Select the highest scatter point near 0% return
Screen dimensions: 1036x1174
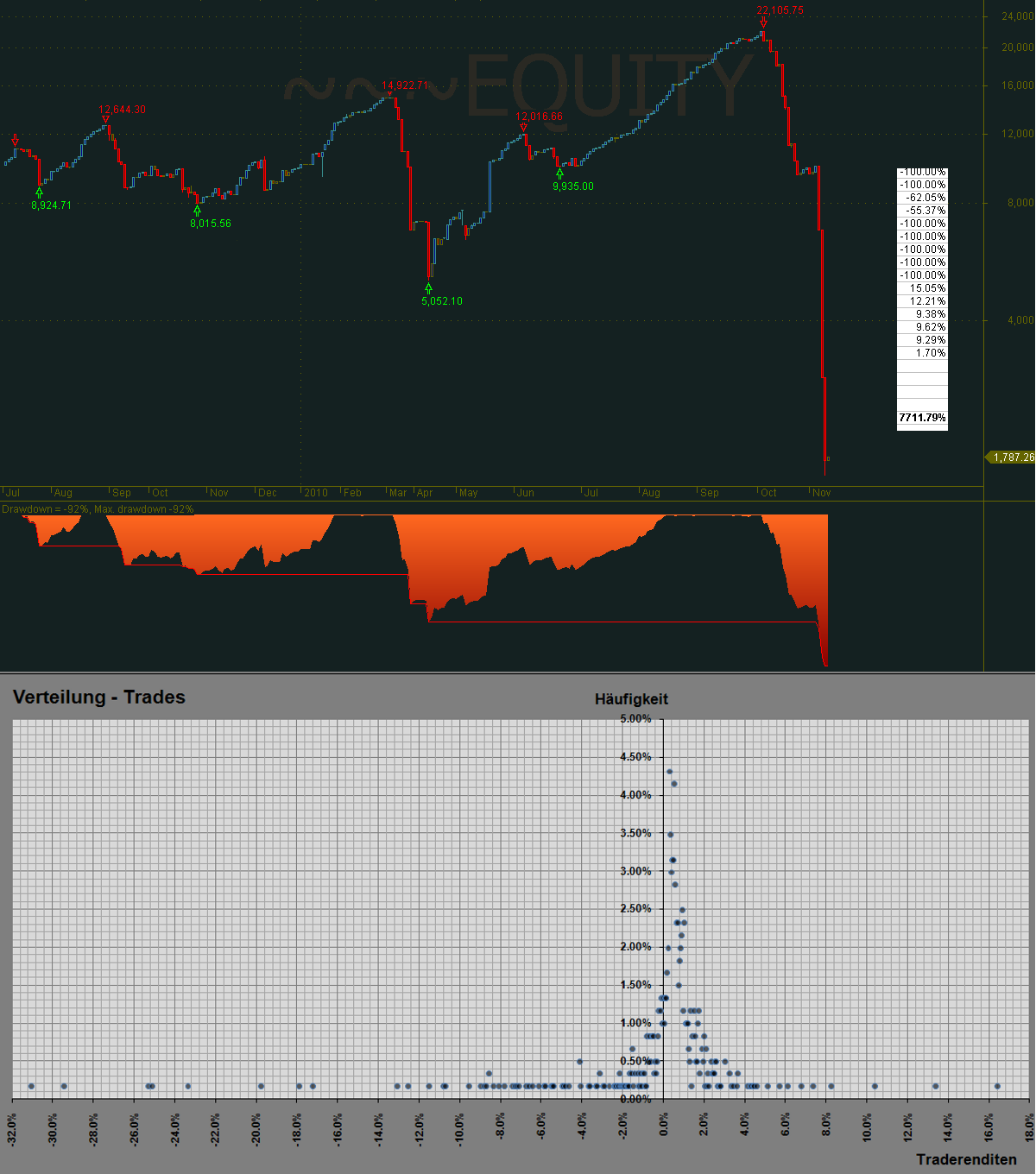point(670,772)
